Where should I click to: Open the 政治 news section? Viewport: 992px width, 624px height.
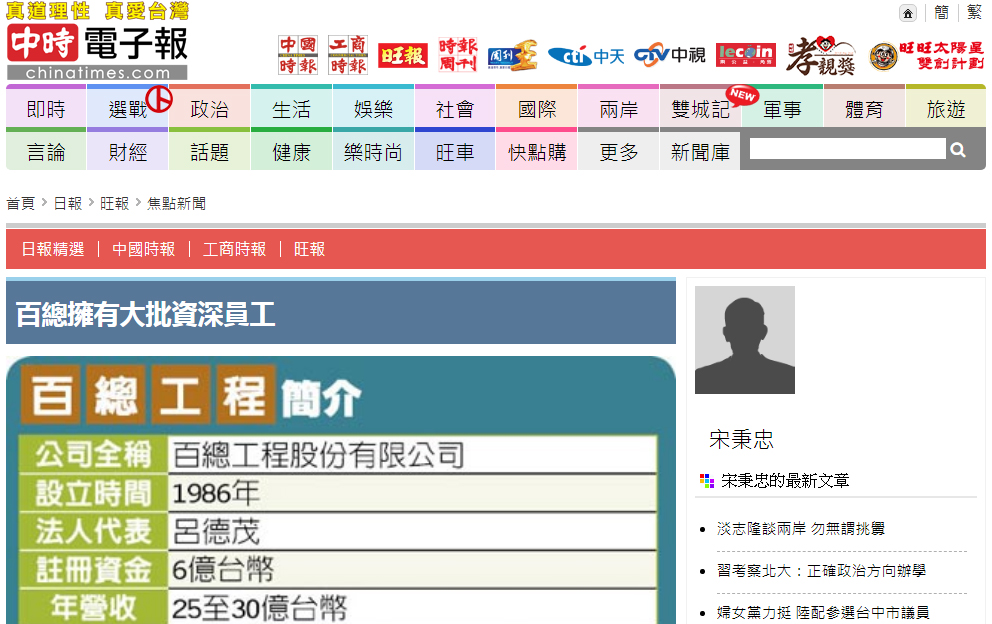(209, 109)
